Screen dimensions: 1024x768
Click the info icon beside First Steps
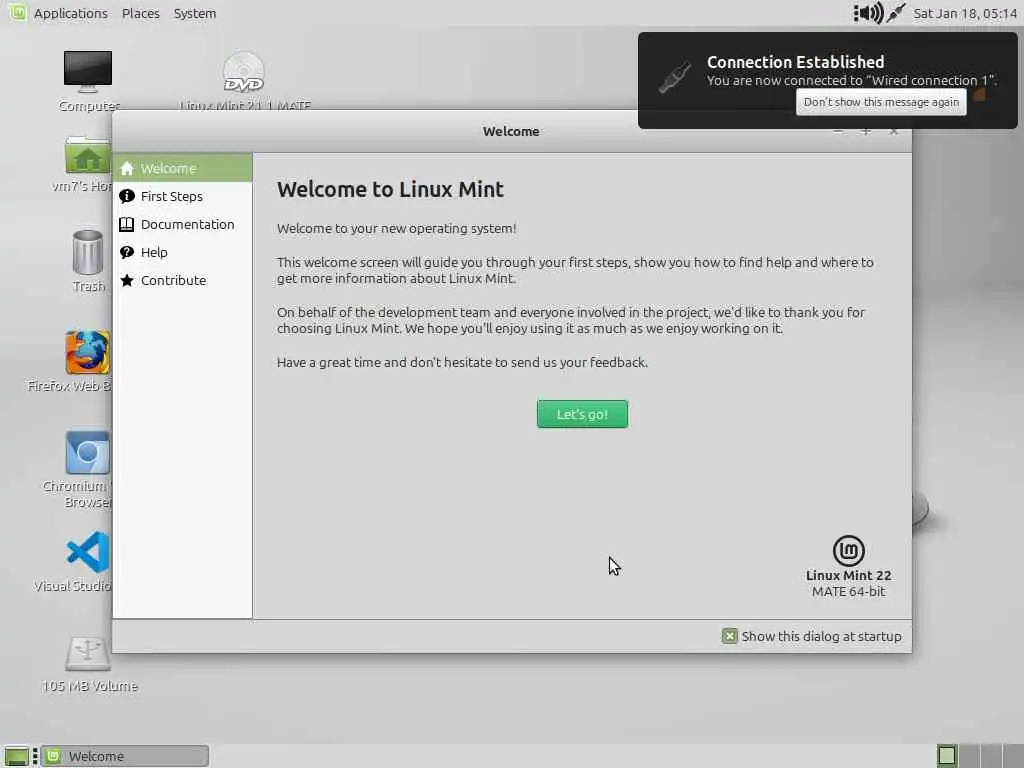[x=127, y=196]
